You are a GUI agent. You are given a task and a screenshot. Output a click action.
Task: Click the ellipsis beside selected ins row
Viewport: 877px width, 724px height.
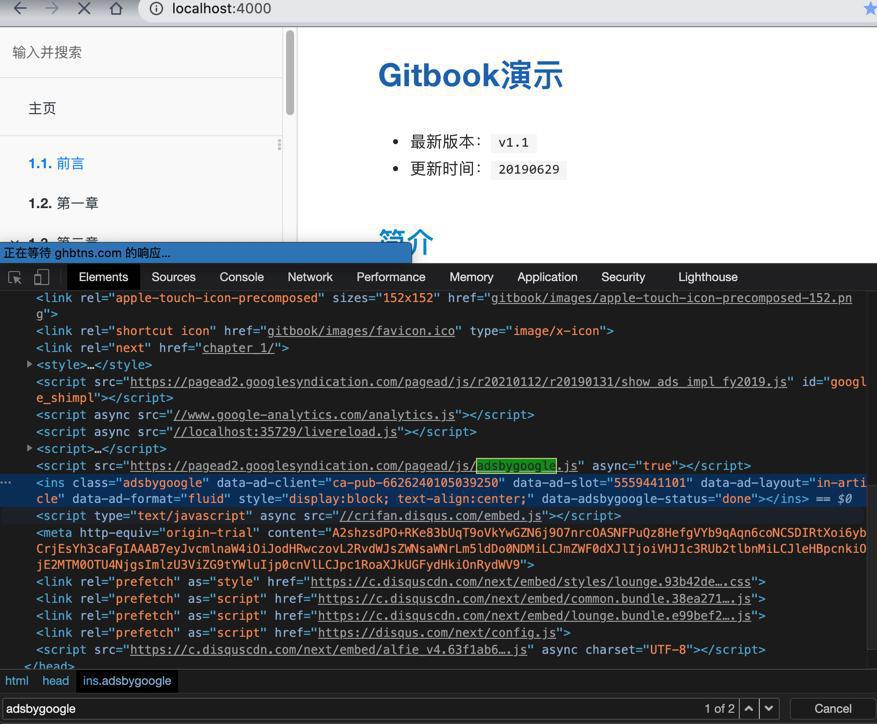point(6,482)
